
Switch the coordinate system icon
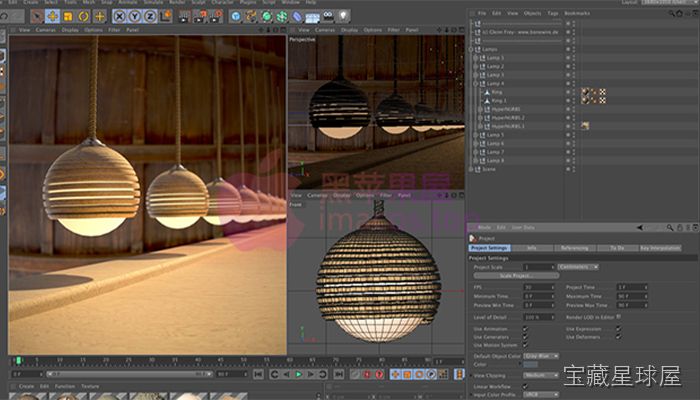(166, 17)
